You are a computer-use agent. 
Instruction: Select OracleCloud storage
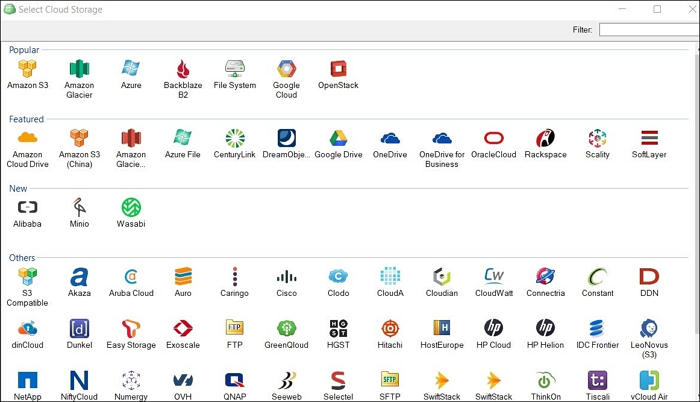point(493,143)
